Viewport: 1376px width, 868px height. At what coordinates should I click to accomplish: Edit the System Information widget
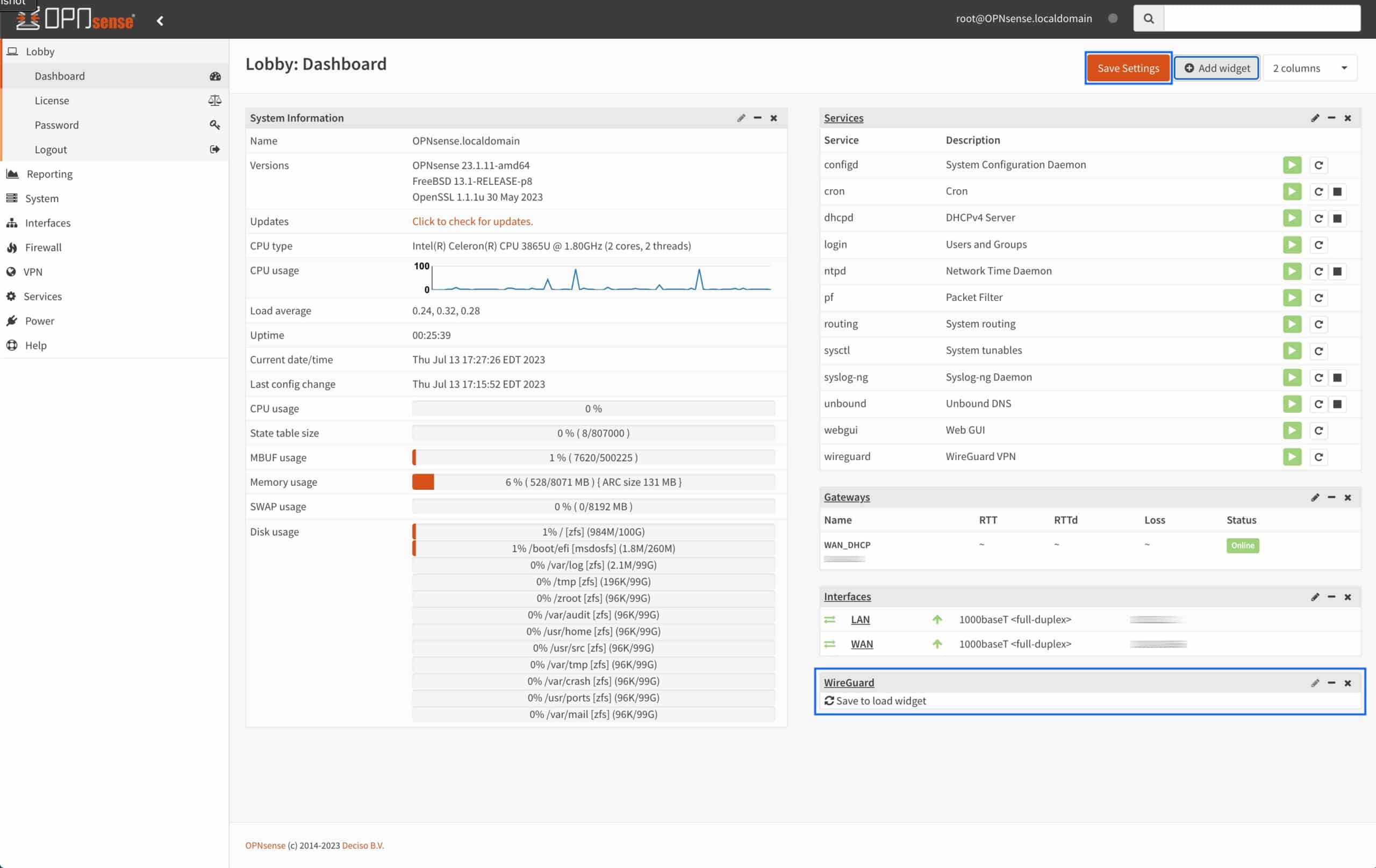coord(741,118)
